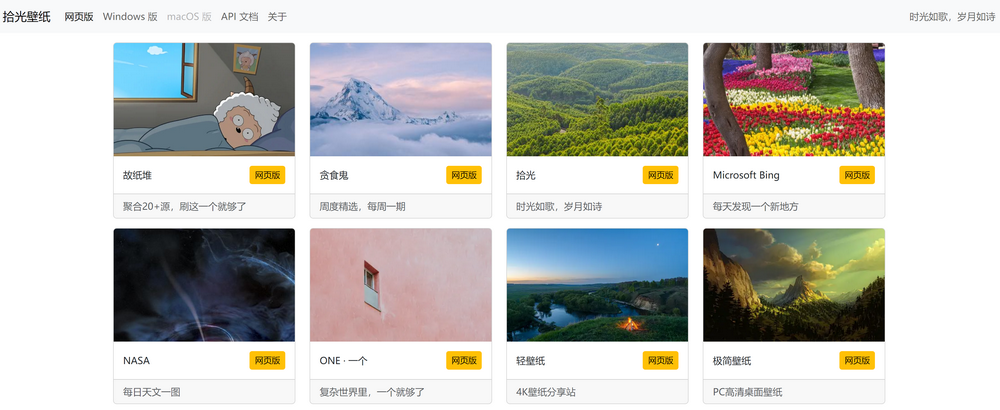Viewport: 1000px width, 410px height.
Task: Select the macOS 版 navigation item
Action: (189, 17)
